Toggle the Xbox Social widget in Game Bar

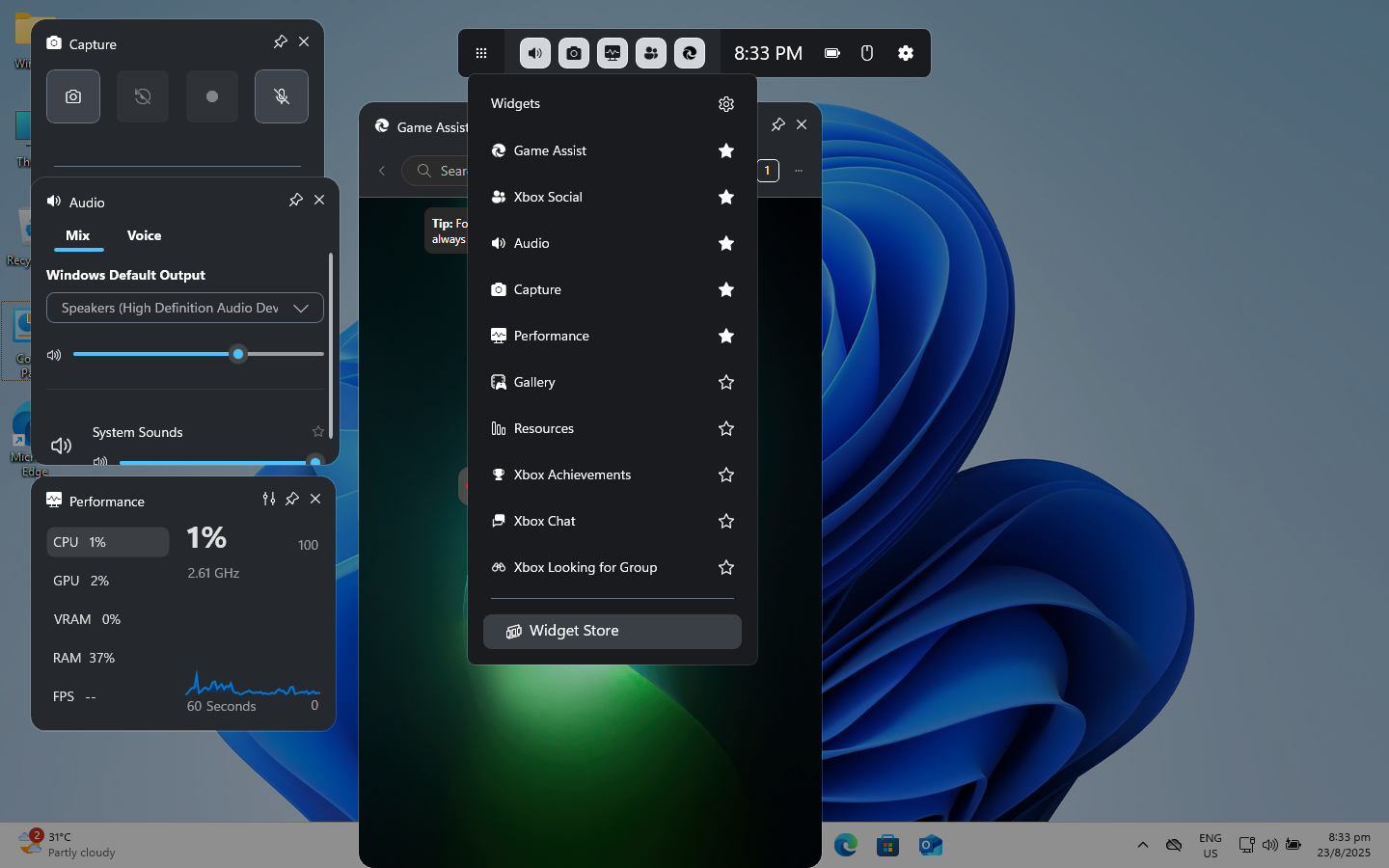pyautogui.click(x=651, y=53)
